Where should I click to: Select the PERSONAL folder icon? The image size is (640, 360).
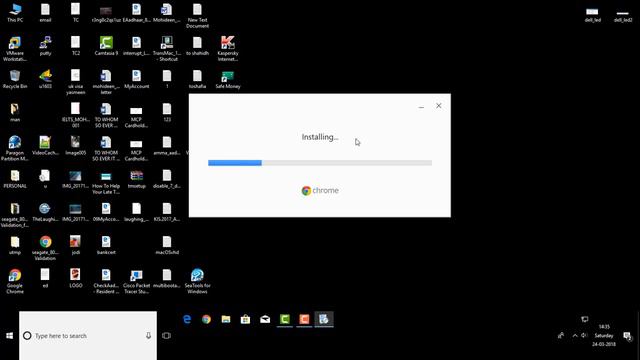(15, 179)
